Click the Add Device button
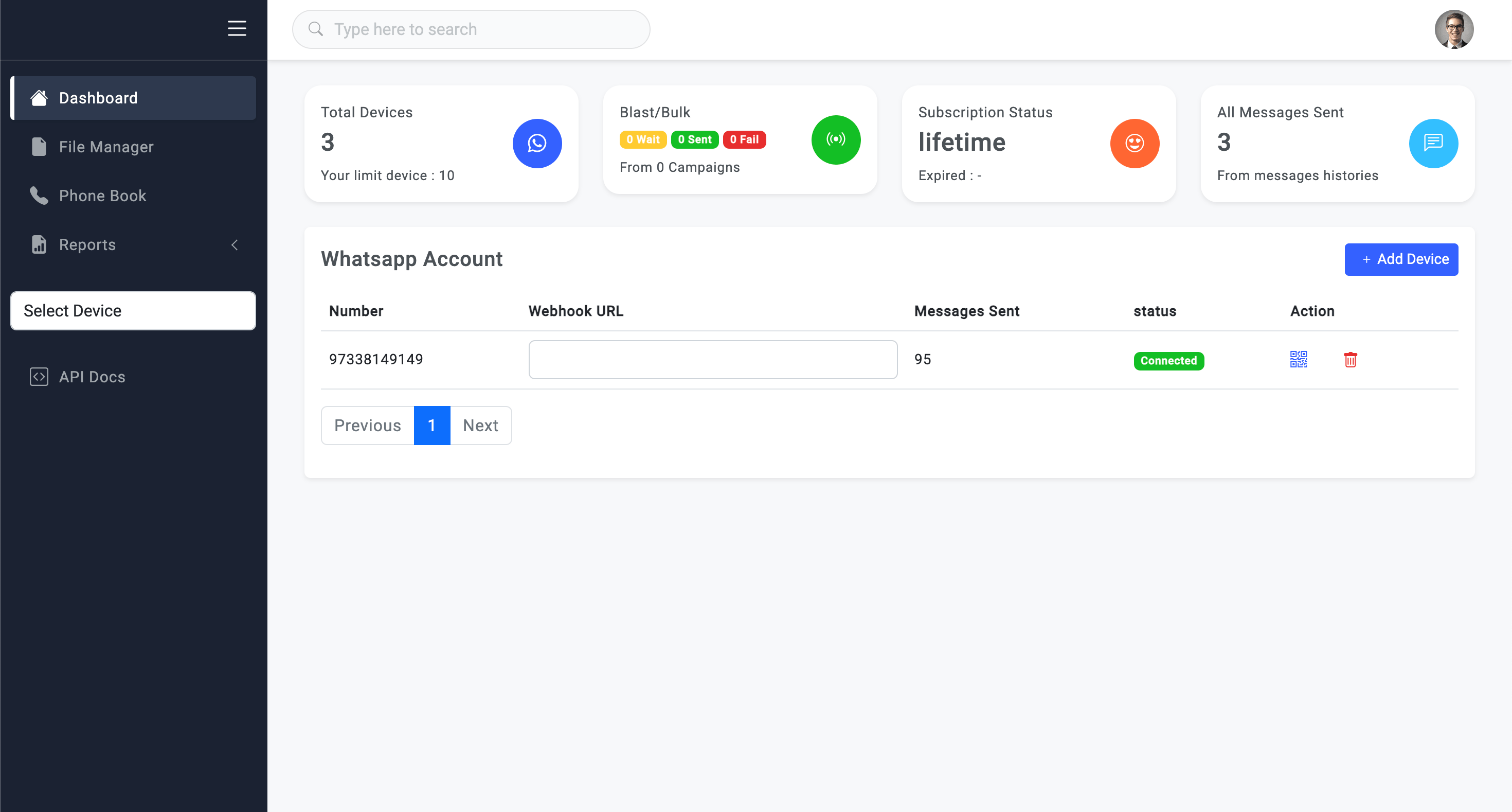The width and height of the screenshot is (1512, 812). pyautogui.click(x=1401, y=259)
